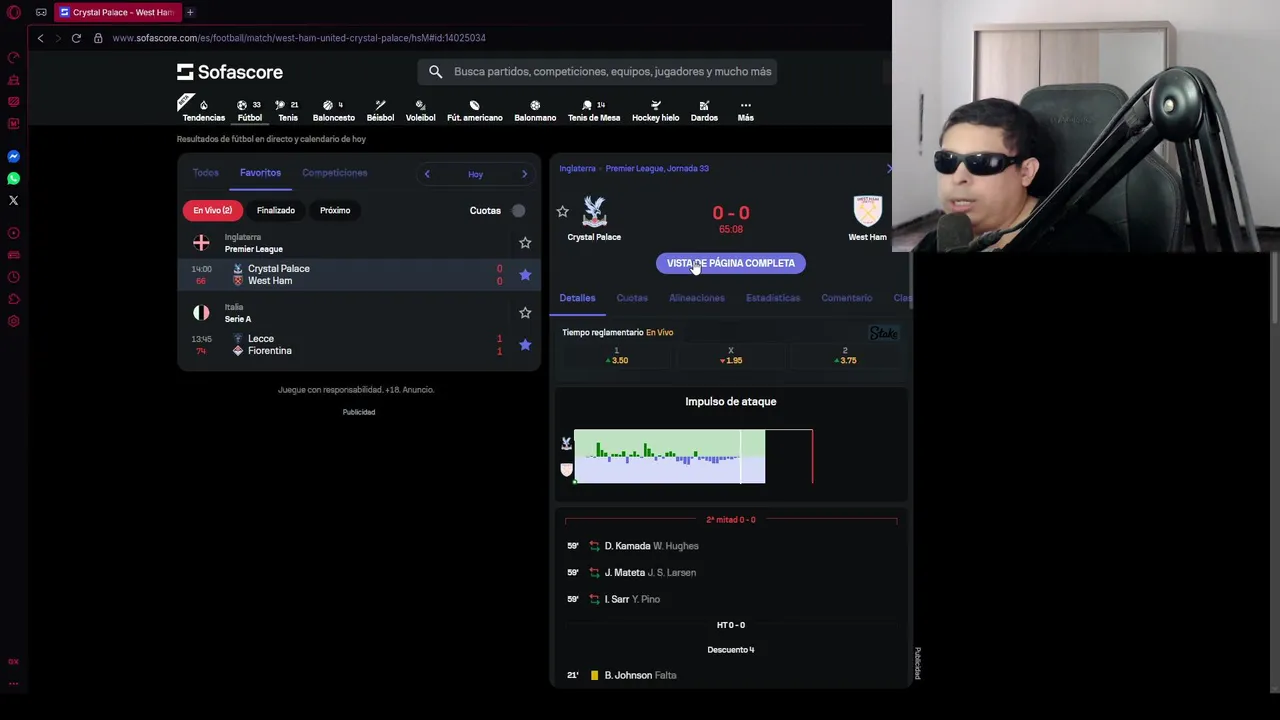Open Messenger in the Opera sidebar

(13, 156)
